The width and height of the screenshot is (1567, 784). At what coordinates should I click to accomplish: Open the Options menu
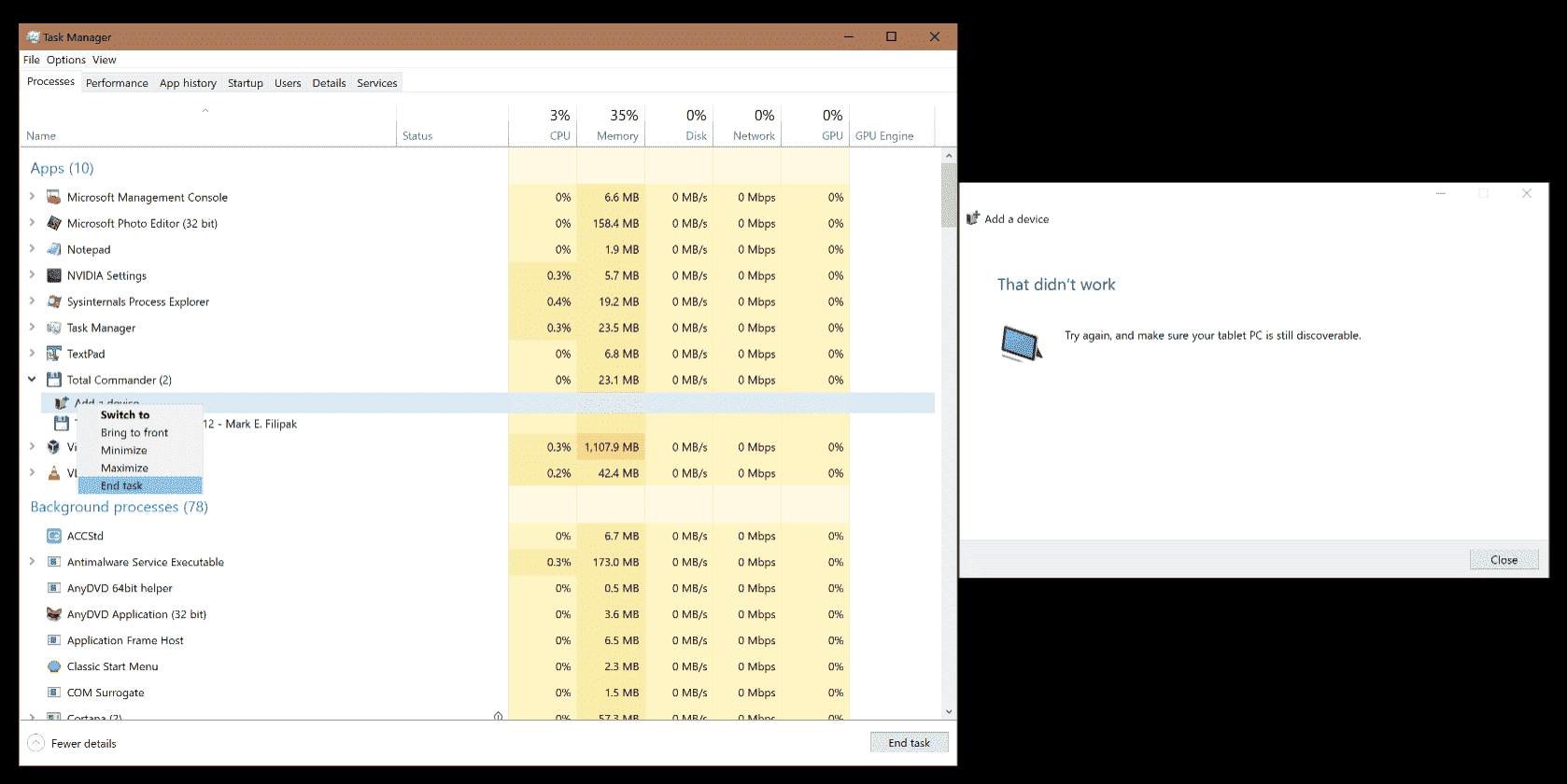click(x=66, y=60)
